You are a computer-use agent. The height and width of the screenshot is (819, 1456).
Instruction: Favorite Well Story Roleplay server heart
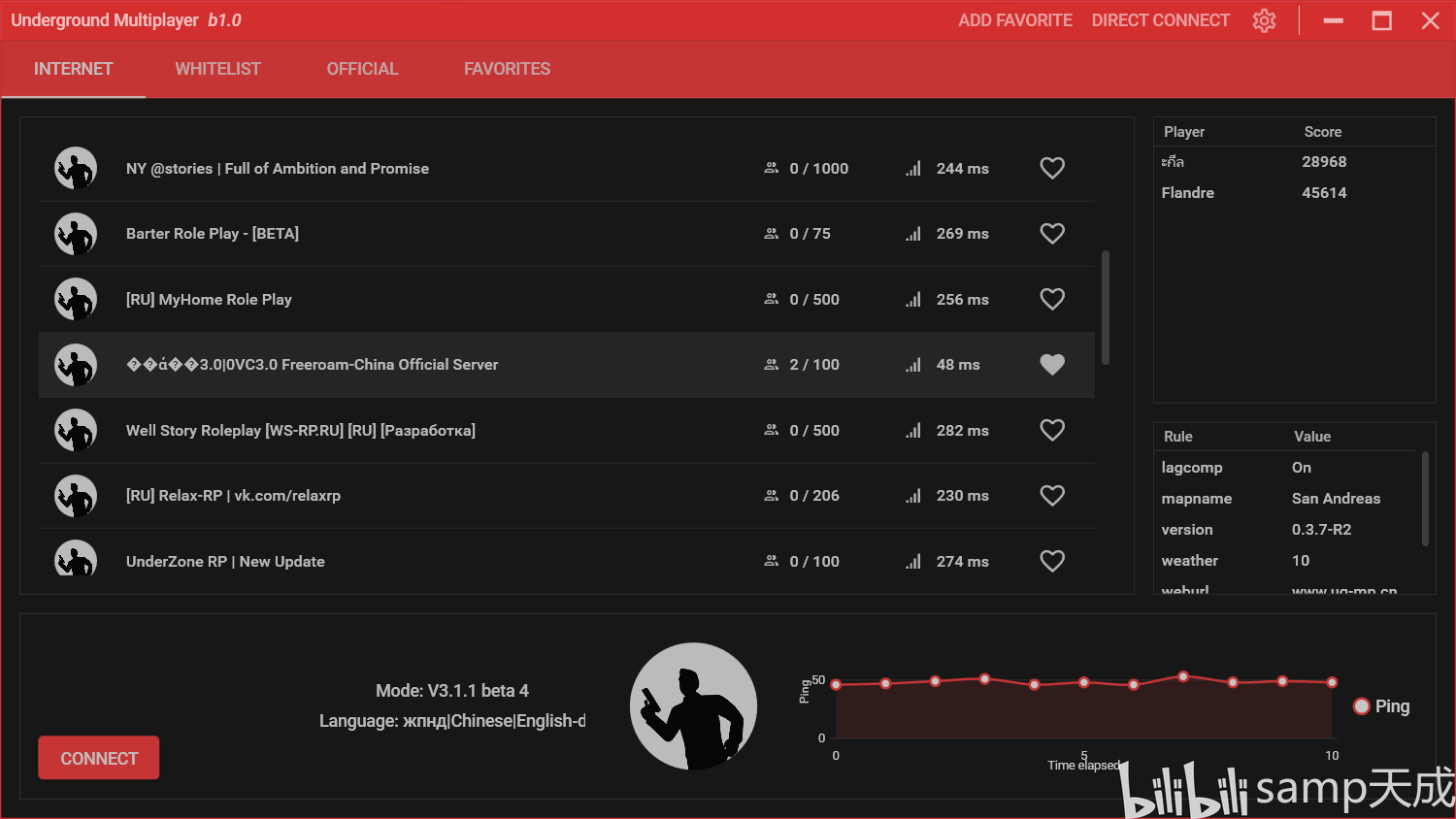coord(1052,430)
